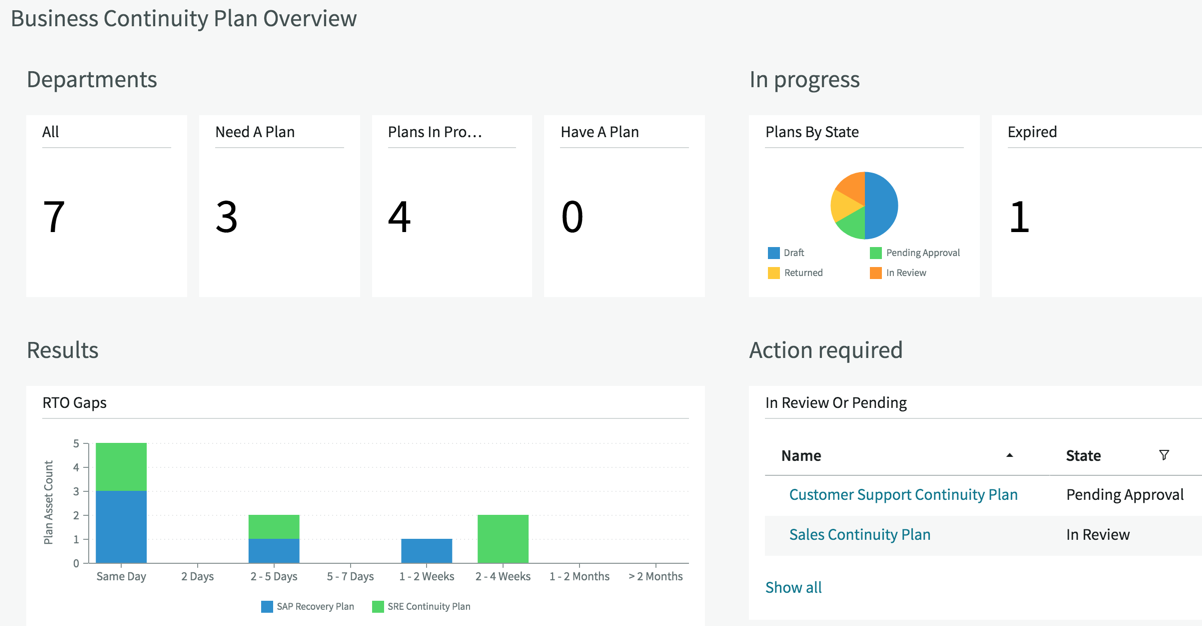Toggle the Returned legend swatch
The image size is (1202, 626).
click(x=774, y=273)
